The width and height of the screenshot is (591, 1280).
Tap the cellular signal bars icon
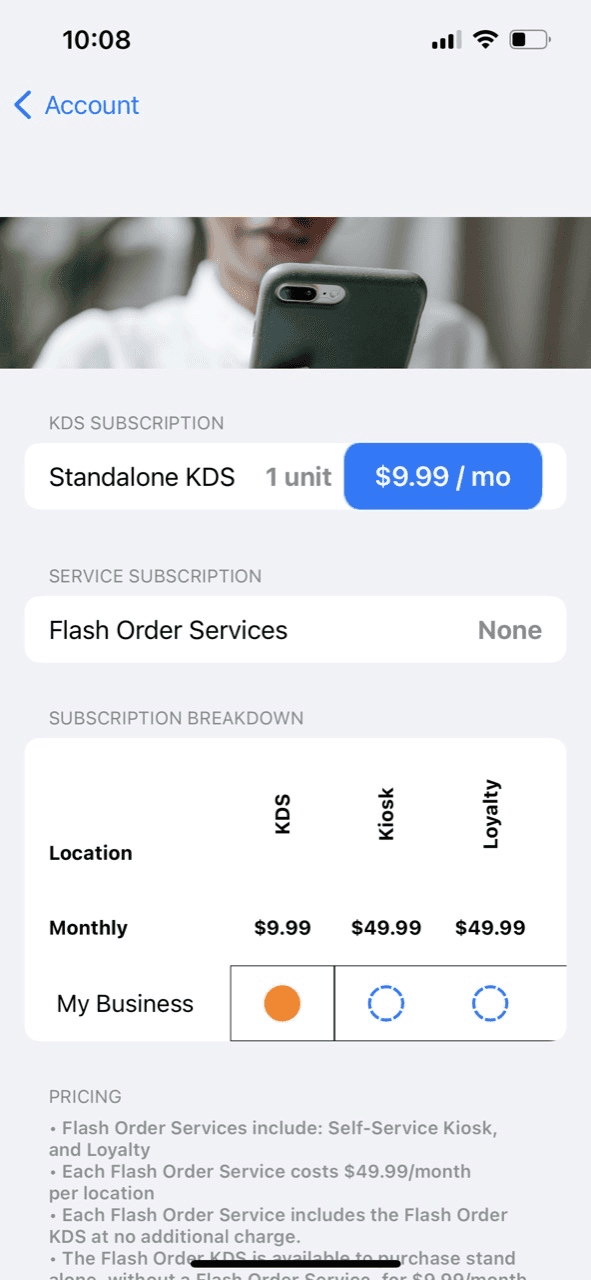(x=446, y=41)
